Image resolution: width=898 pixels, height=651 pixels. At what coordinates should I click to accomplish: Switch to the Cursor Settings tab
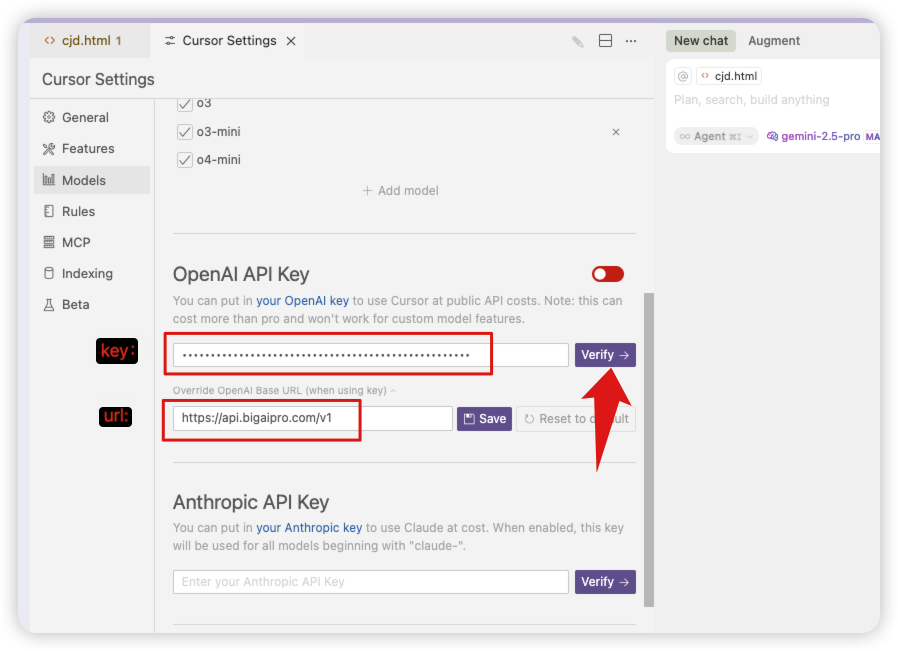(229, 41)
